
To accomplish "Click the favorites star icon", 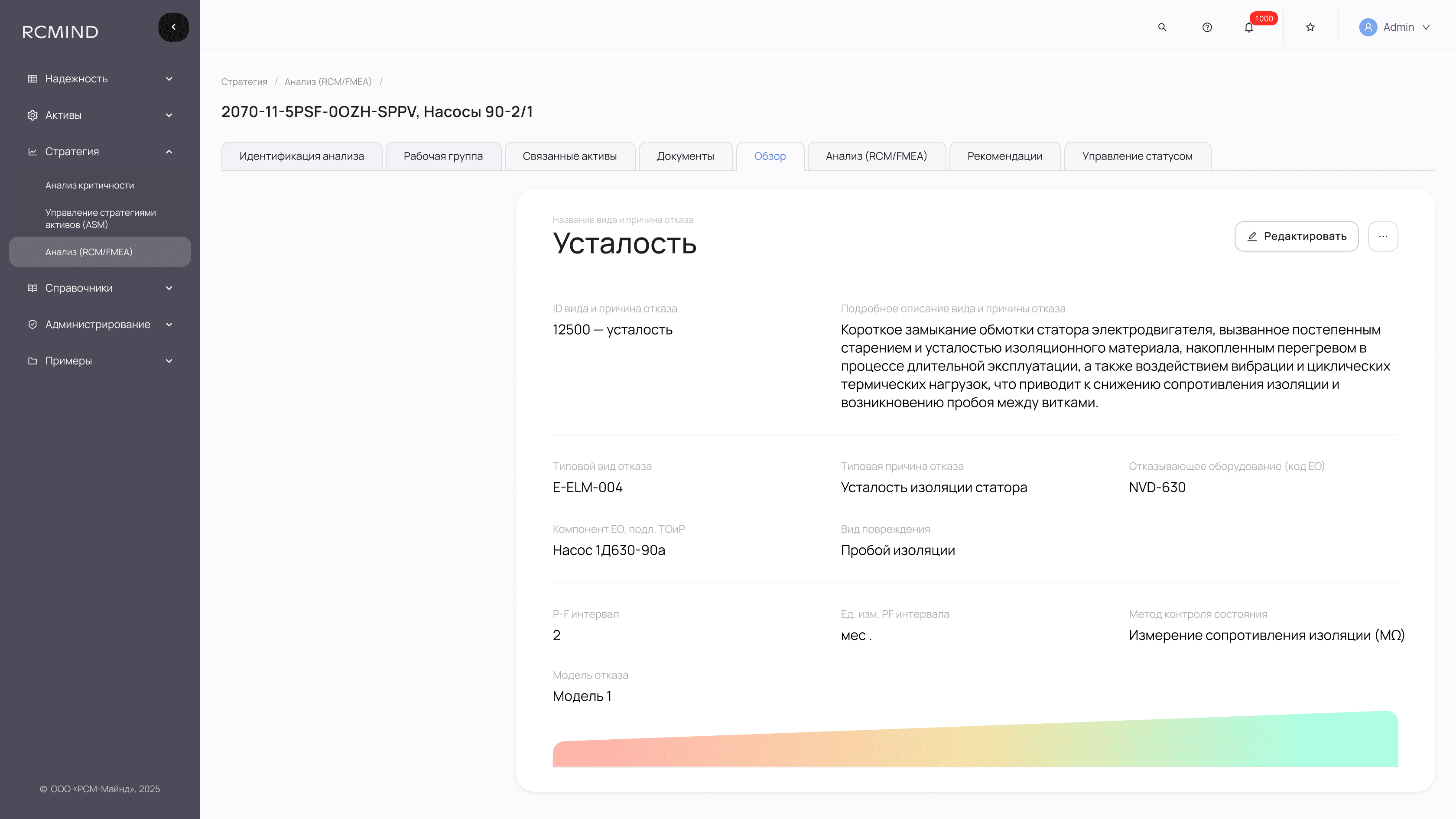I will 1310,27.
